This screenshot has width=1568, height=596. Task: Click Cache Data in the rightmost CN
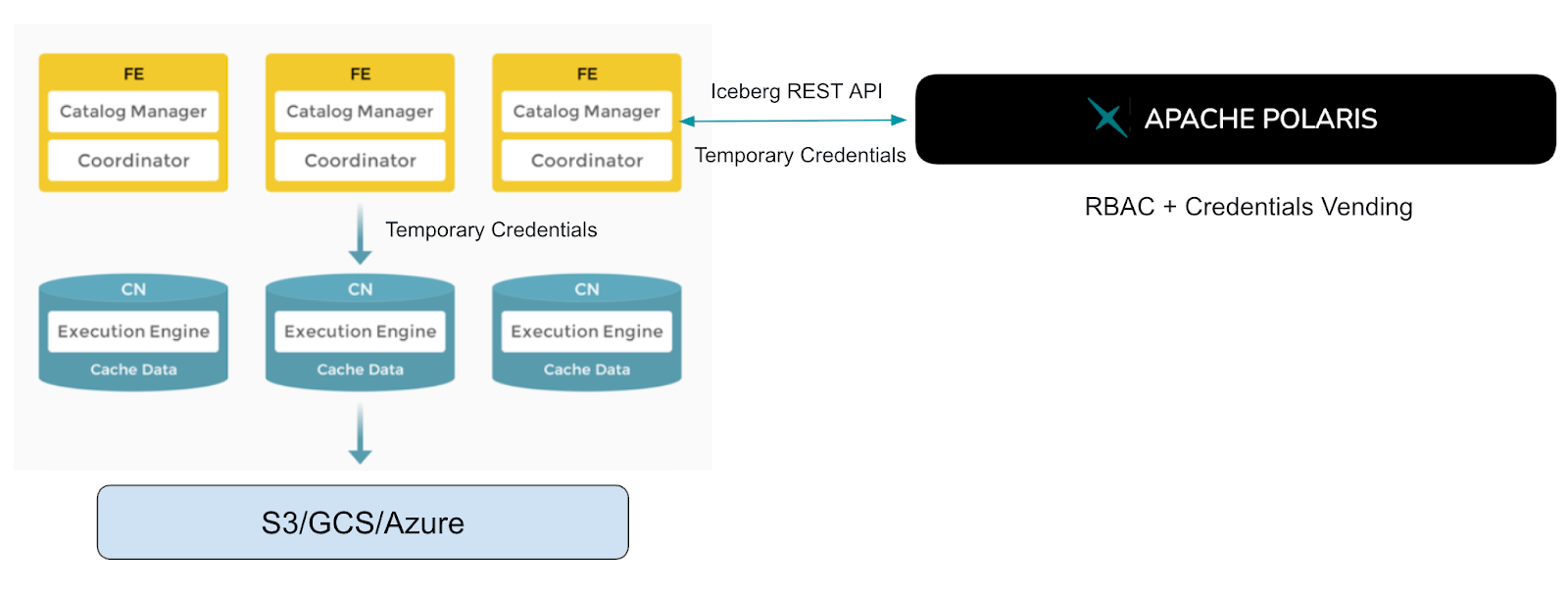[x=586, y=370]
